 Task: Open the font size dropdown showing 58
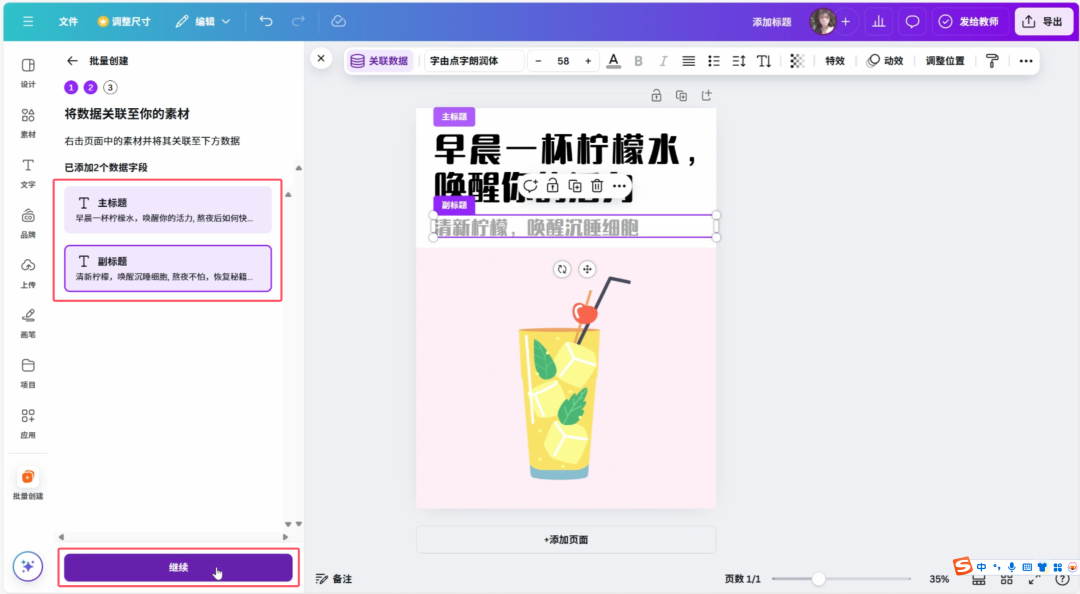(x=563, y=60)
